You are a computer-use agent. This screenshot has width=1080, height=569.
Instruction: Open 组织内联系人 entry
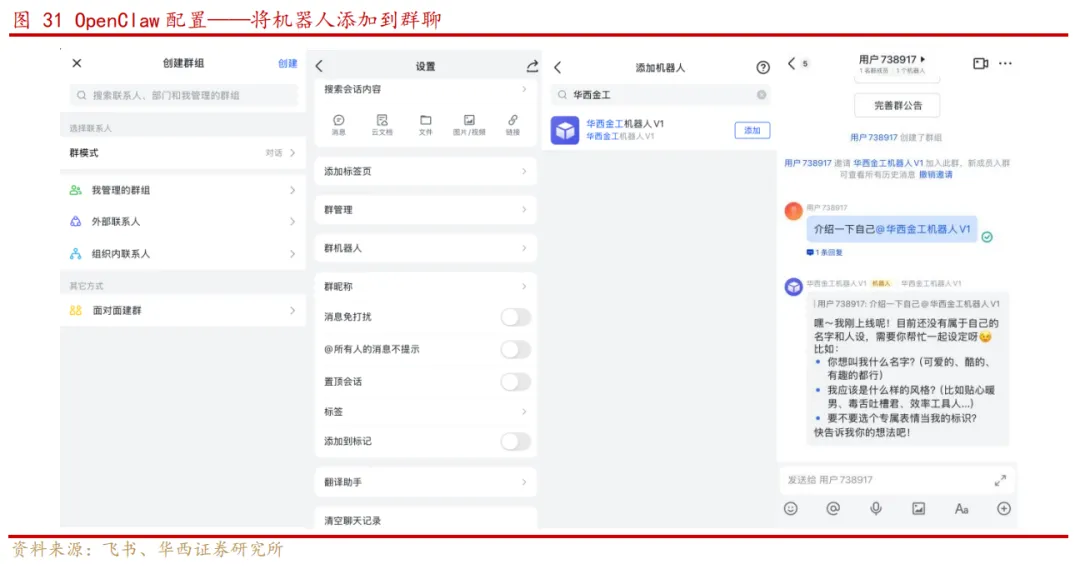(x=183, y=254)
